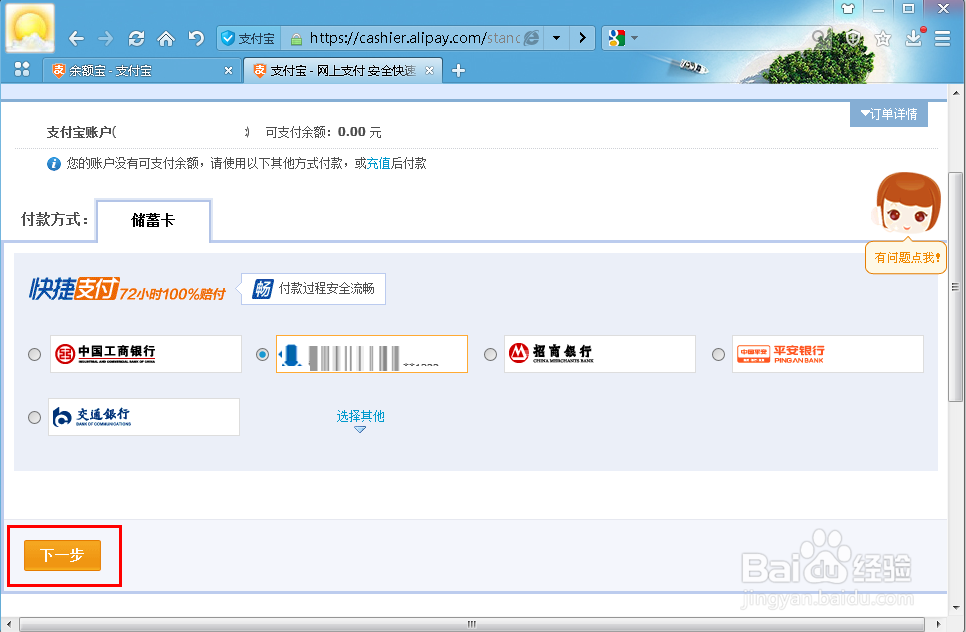
Task: Click the browser home icon
Action: 167,37
